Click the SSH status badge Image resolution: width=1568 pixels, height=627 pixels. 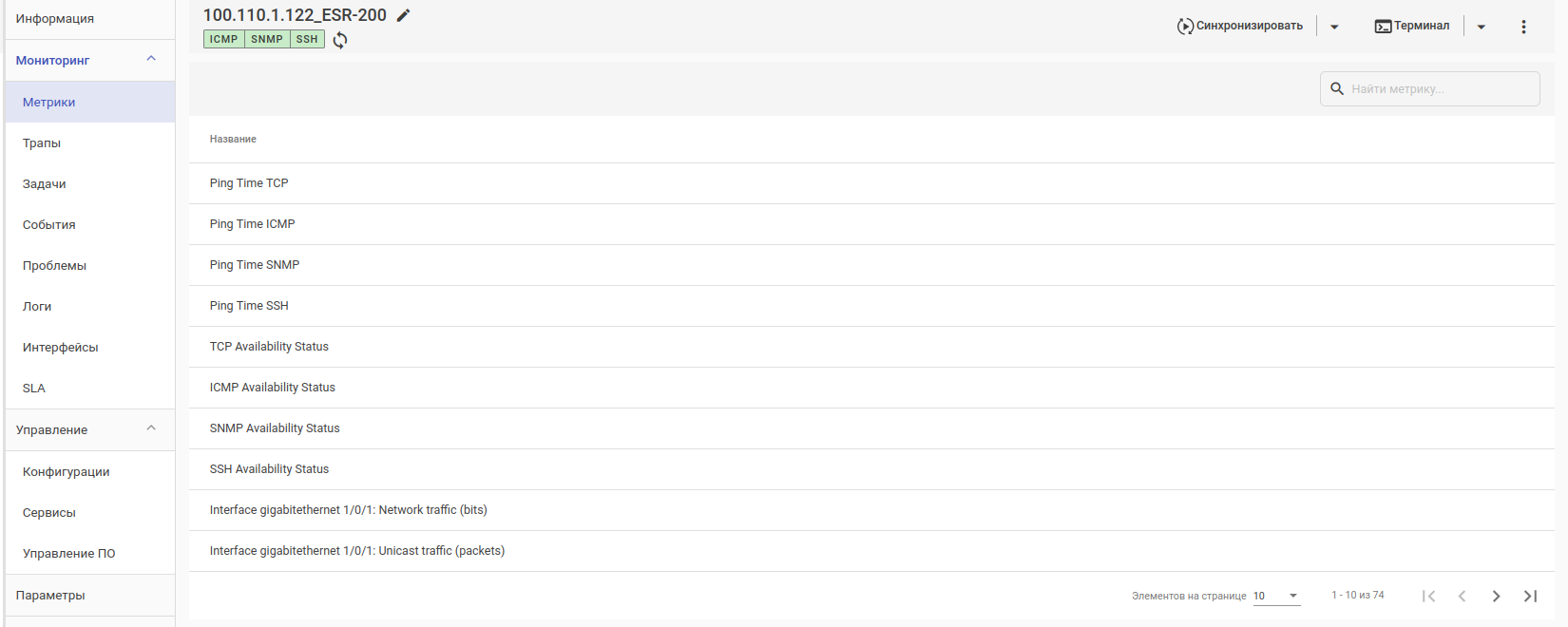307,39
